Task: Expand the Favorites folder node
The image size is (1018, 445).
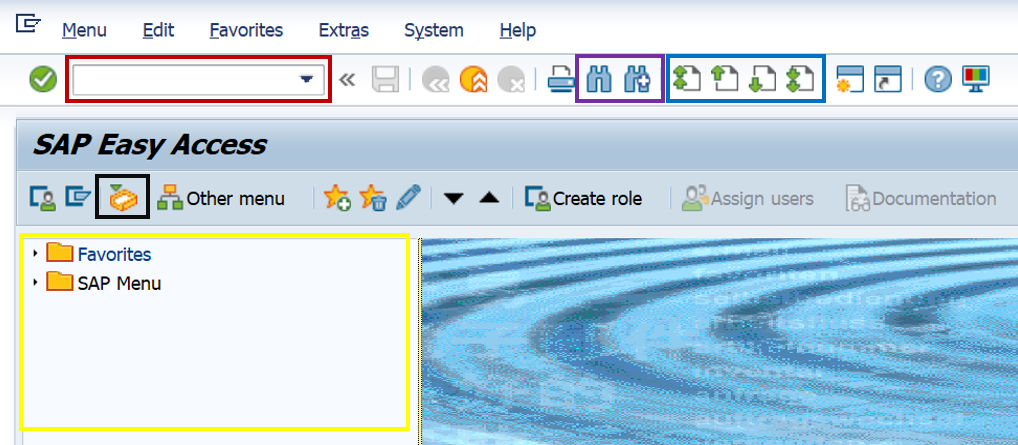Action: point(35,255)
